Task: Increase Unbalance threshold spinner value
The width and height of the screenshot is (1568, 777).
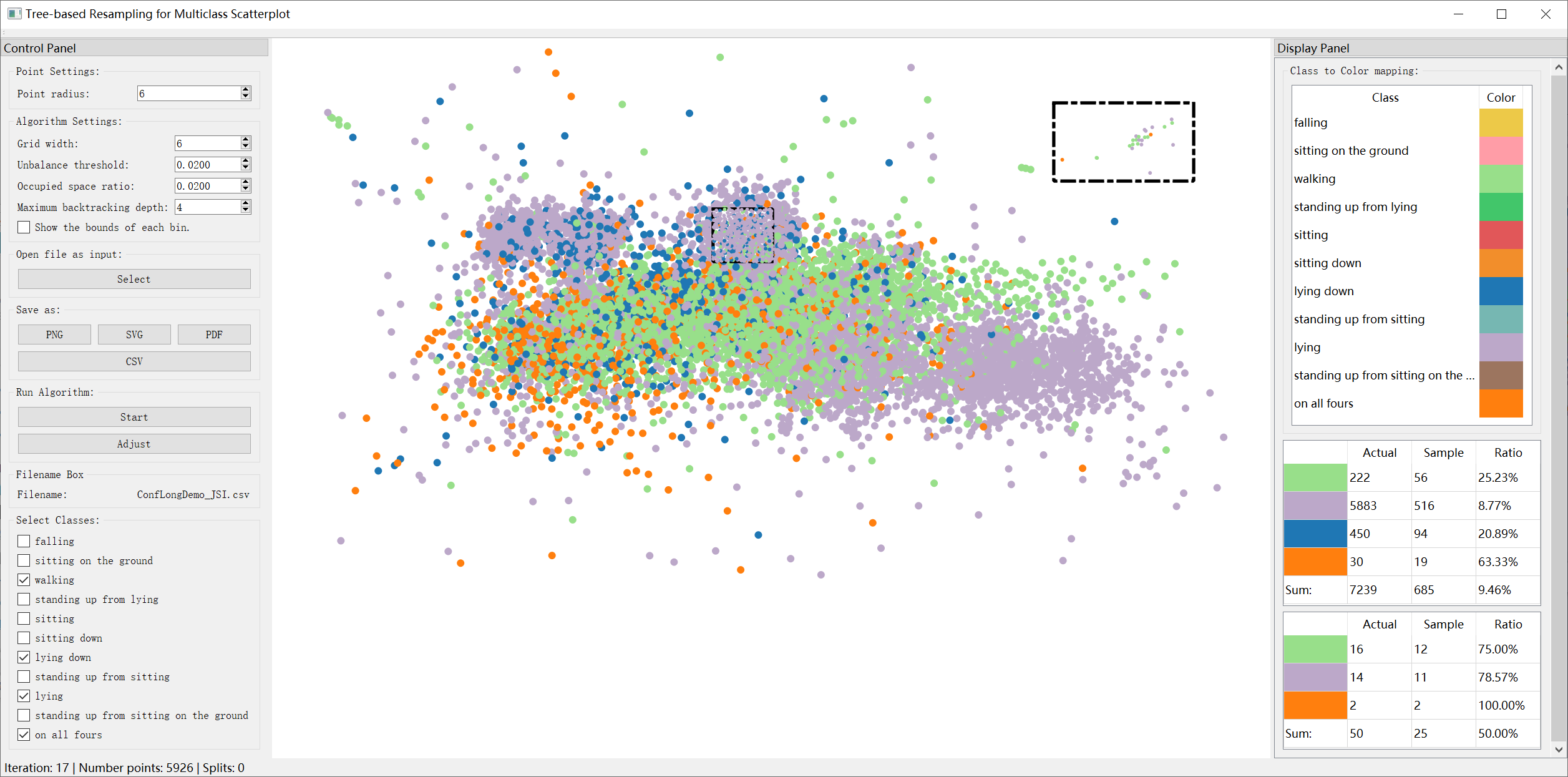Action: pyautogui.click(x=246, y=161)
